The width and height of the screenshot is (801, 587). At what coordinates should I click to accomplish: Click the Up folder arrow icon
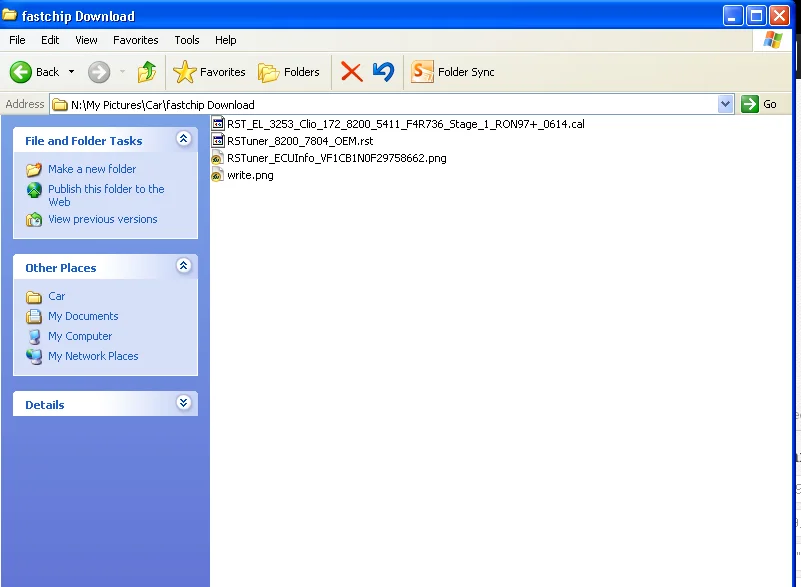point(147,72)
